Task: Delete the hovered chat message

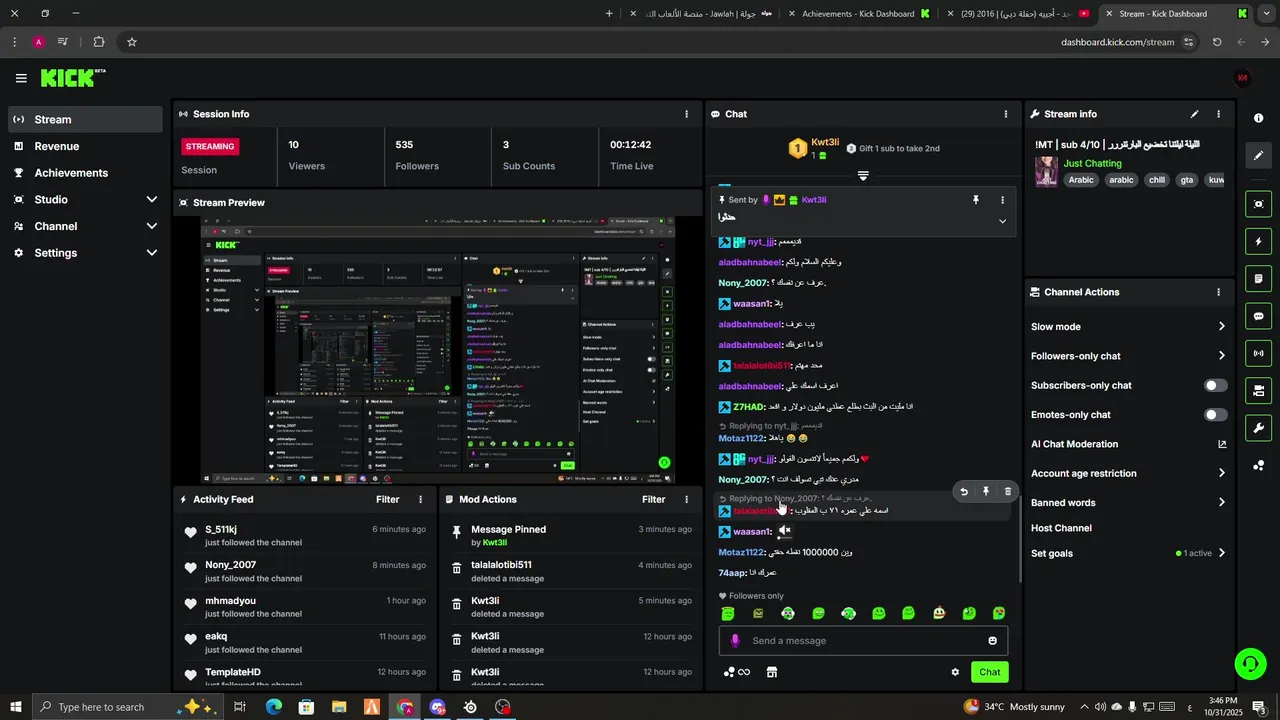Action: 1008,491
